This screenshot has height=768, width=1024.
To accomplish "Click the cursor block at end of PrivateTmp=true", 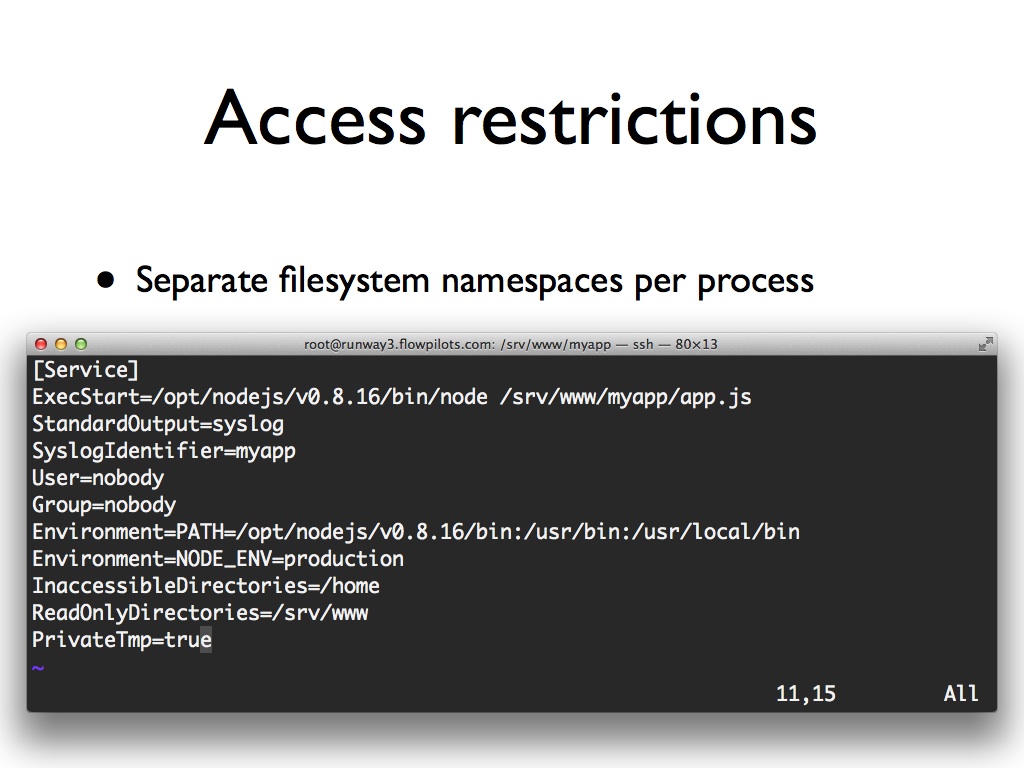I will pos(206,640).
